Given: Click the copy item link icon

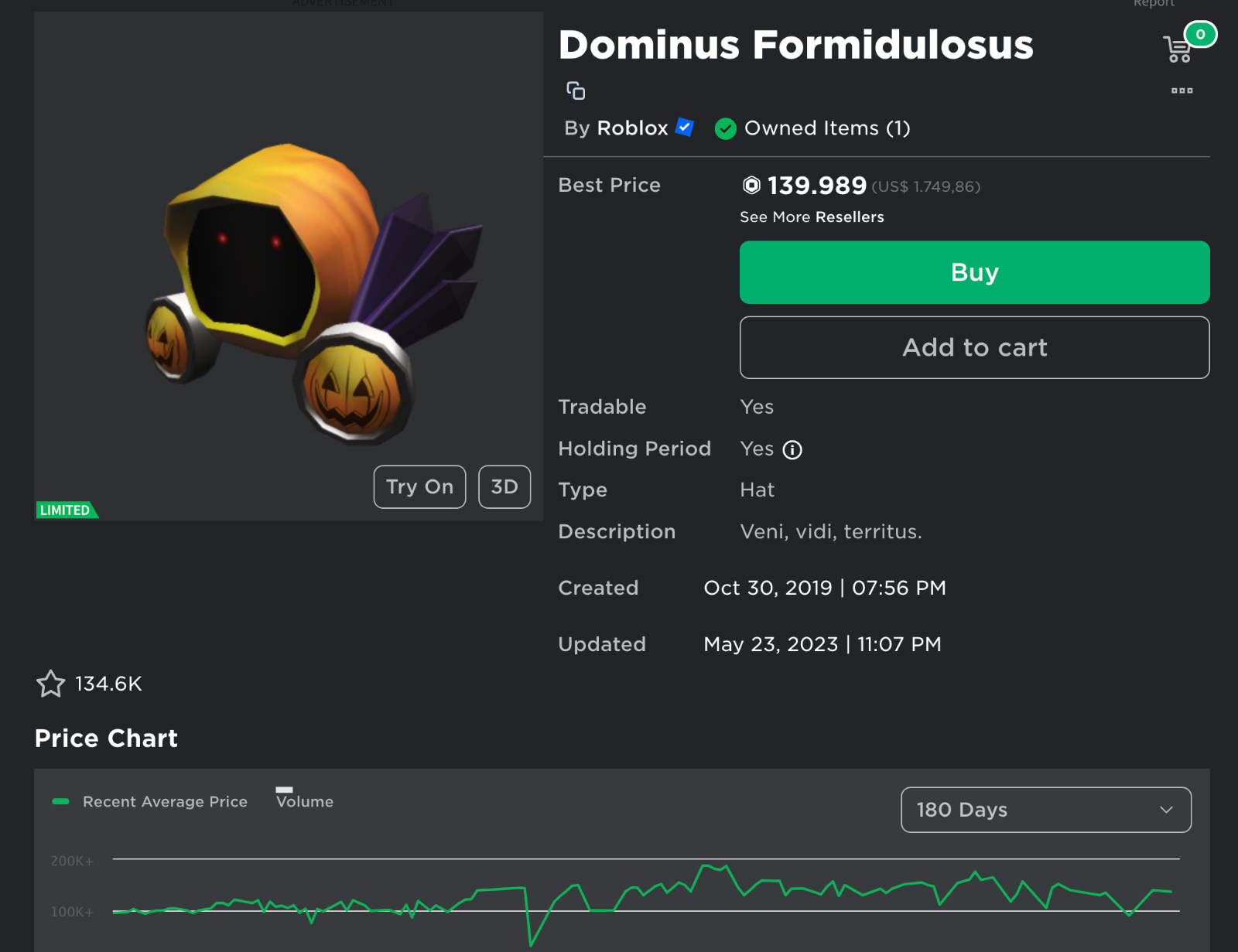Looking at the screenshot, I should (x=576, y=90).
